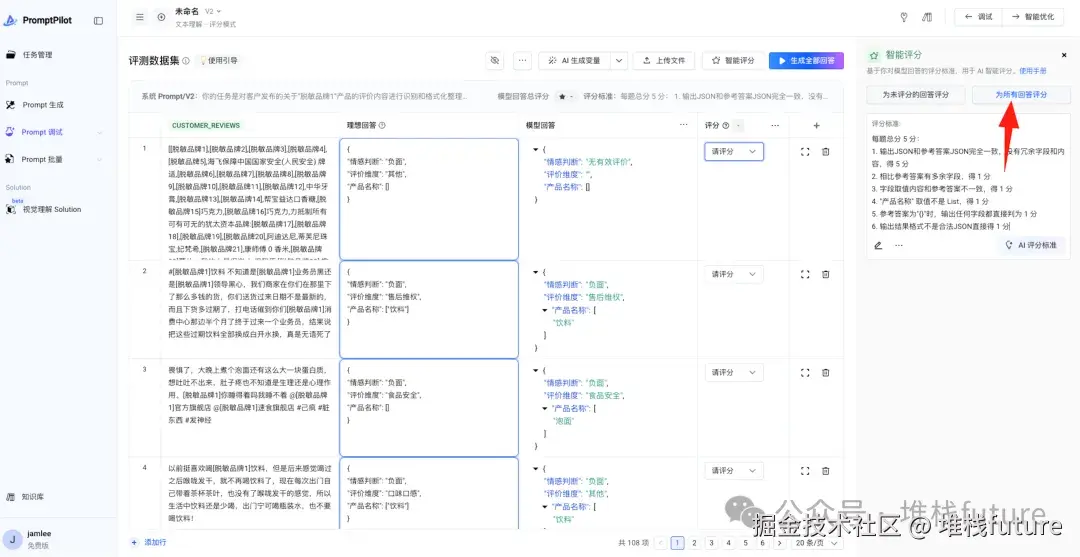This screenshot has width=1080, height=557.
Task: Delete row 1 with the trash icon
Action: (x=825, y=151)
